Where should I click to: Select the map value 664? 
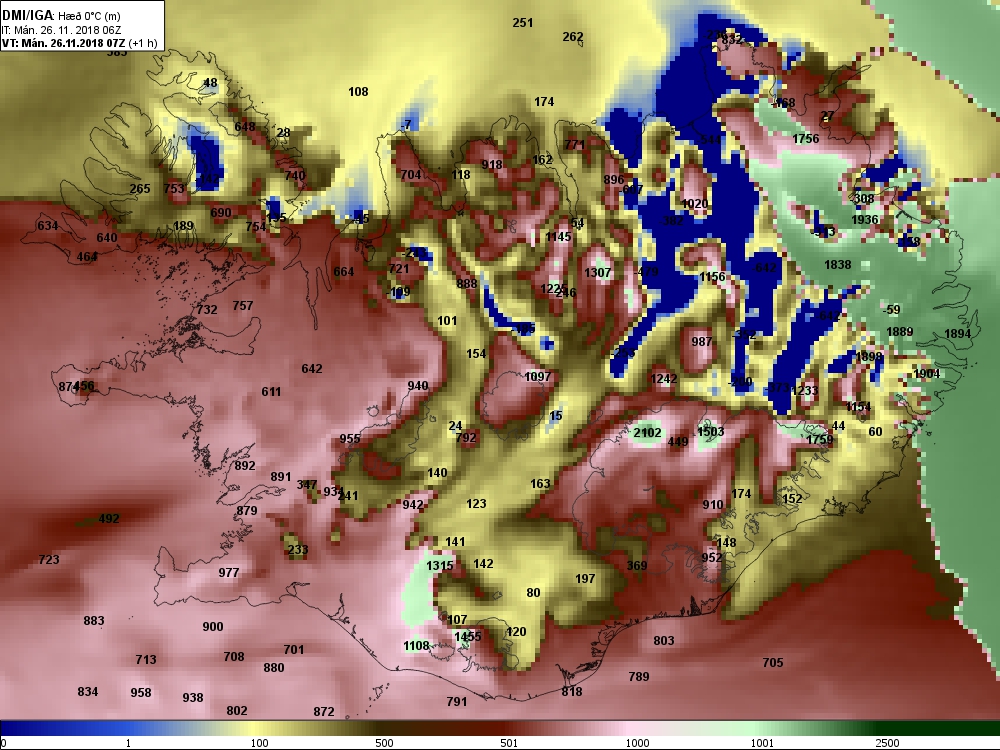[343, 272]
